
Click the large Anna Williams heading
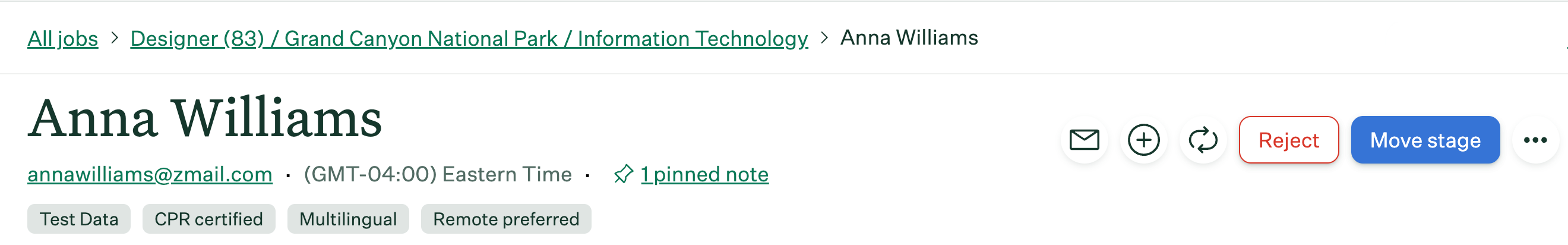coord(205,118)
